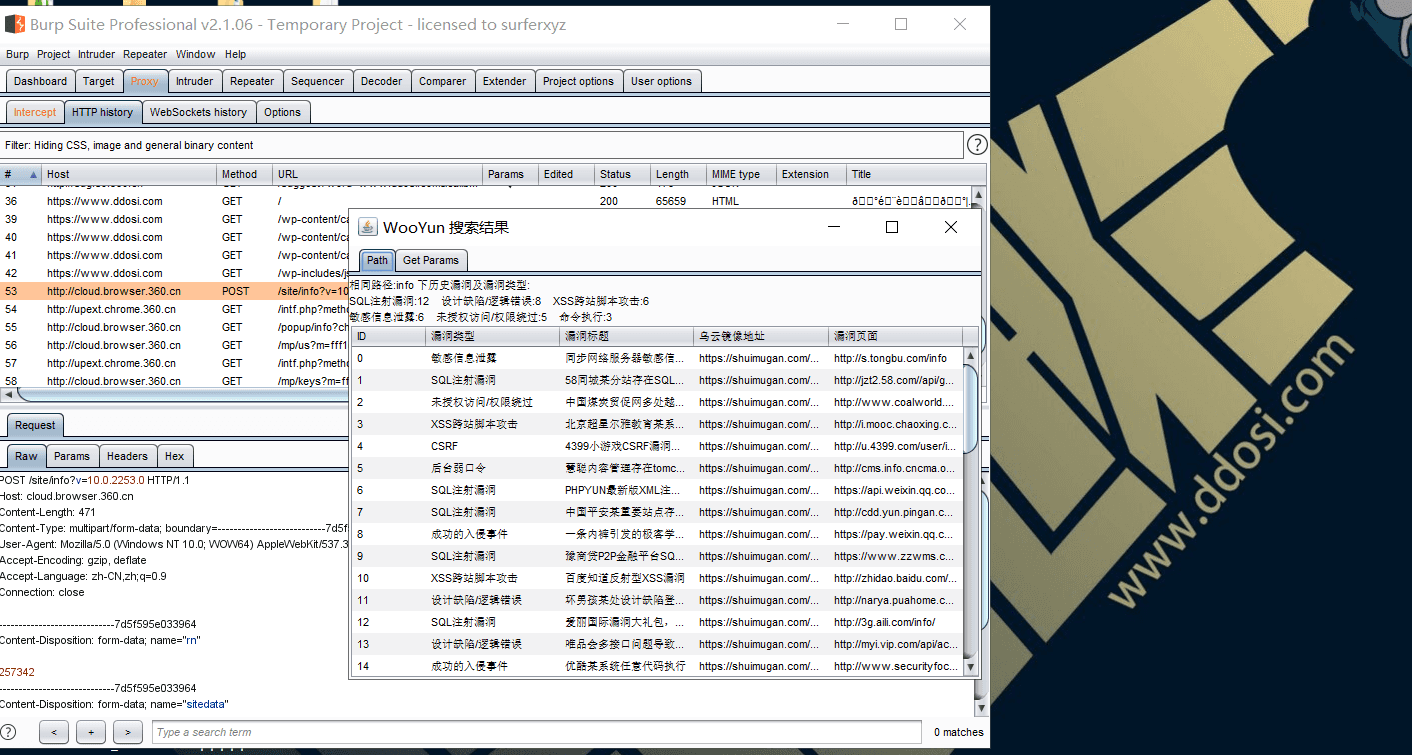The image size is (1412, 755).
Task: Sort history by MIME type column header
Action: tap(741, 174)
